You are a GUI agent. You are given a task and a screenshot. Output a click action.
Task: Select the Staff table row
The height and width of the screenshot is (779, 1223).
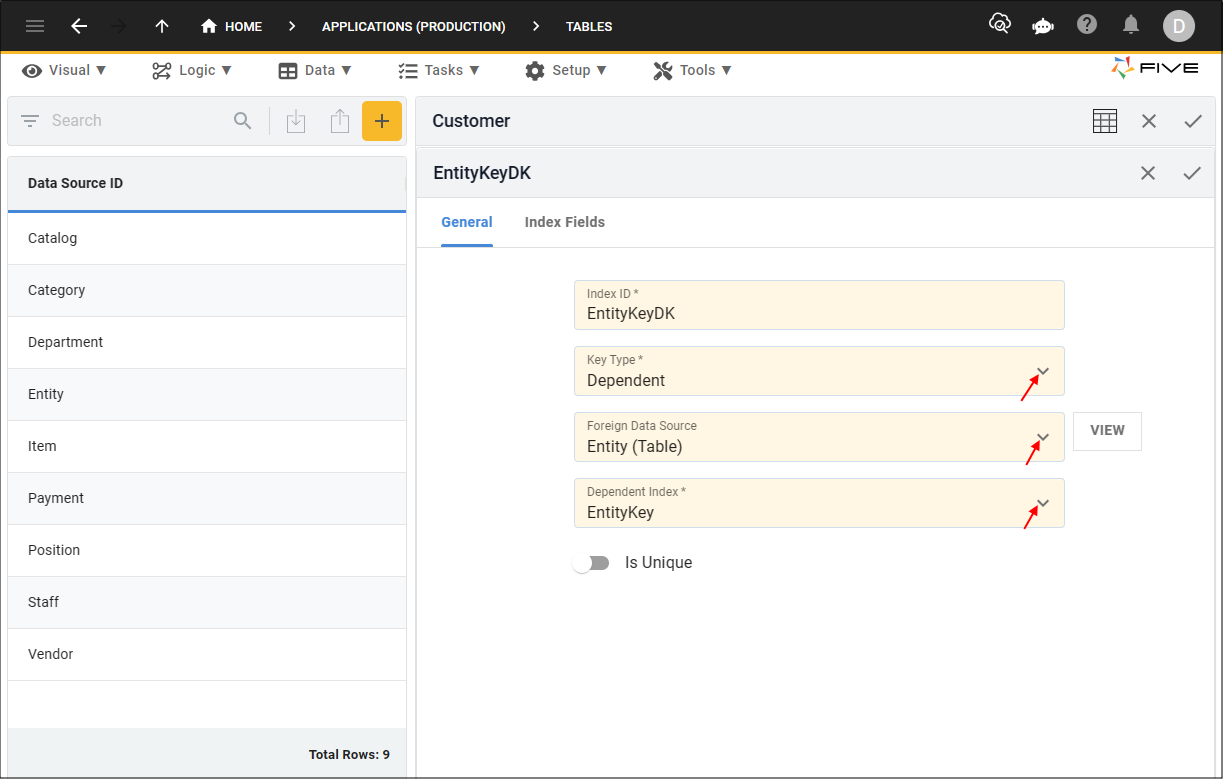pyautogui.click(x=207, y=602)
